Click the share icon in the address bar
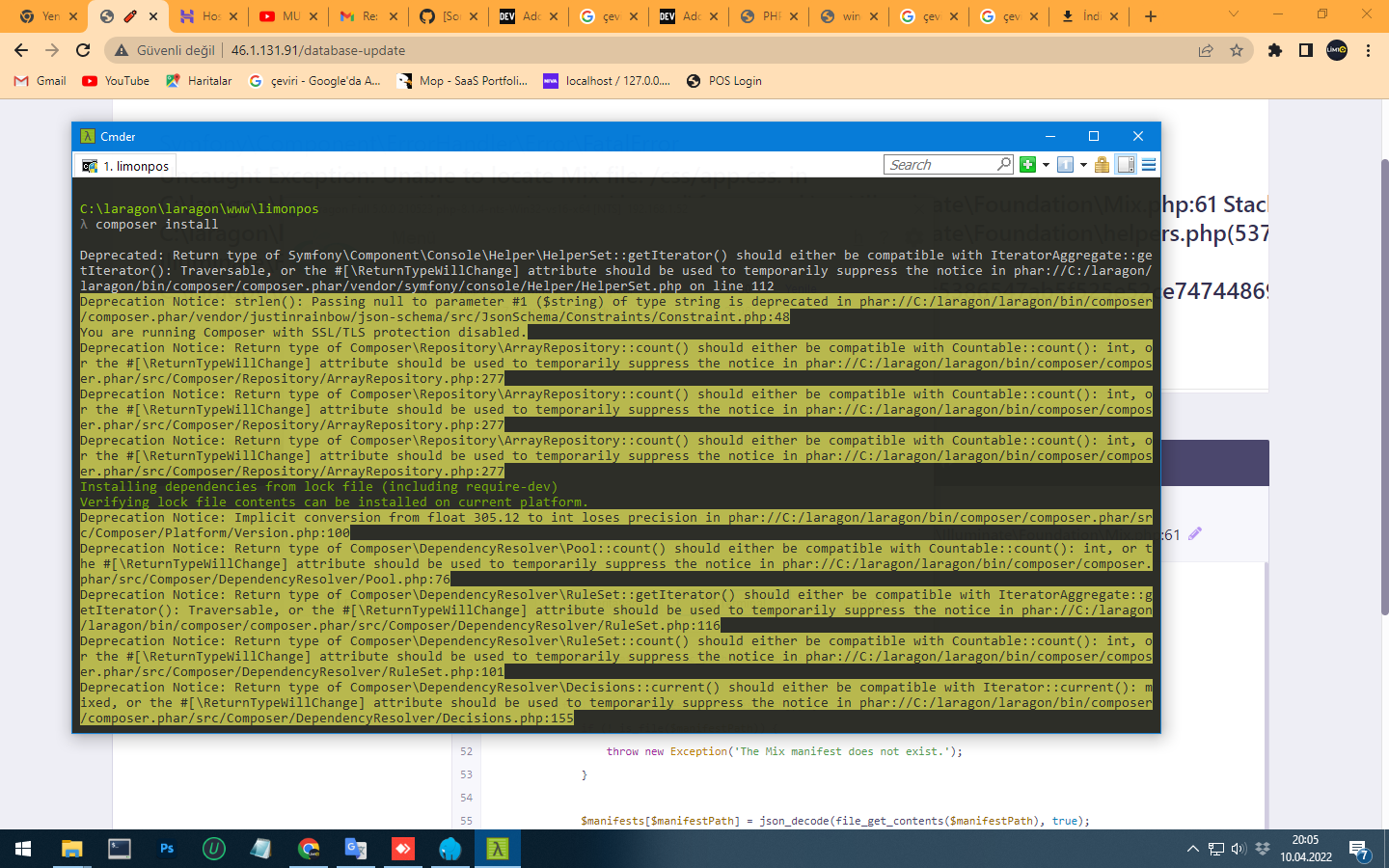Viewport: 1389px width, 868px height. (x=1205, y=50)
